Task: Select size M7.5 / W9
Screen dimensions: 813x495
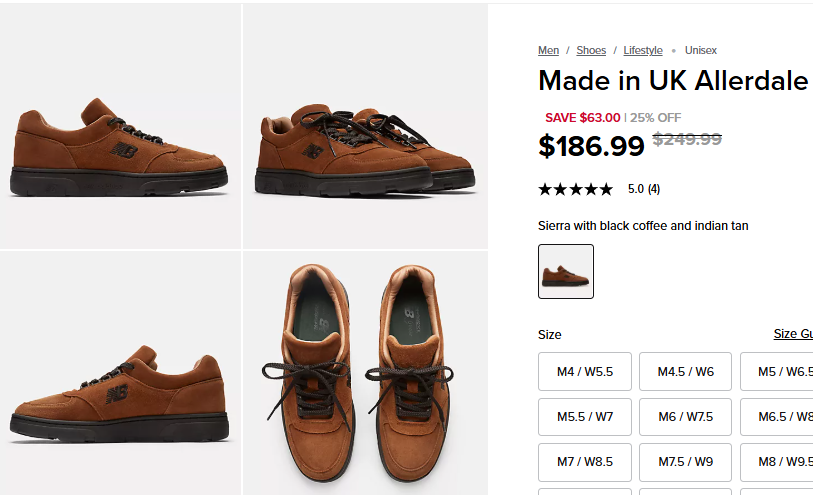Action: pos(685,462)
